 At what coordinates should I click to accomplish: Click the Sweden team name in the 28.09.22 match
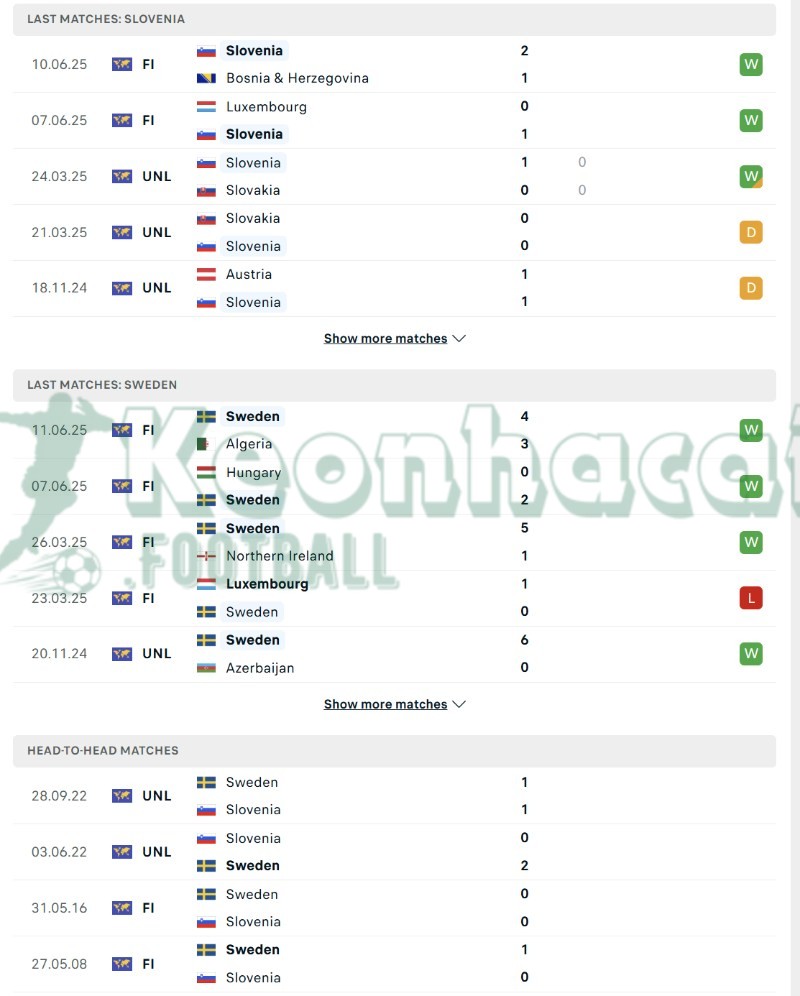250,782
